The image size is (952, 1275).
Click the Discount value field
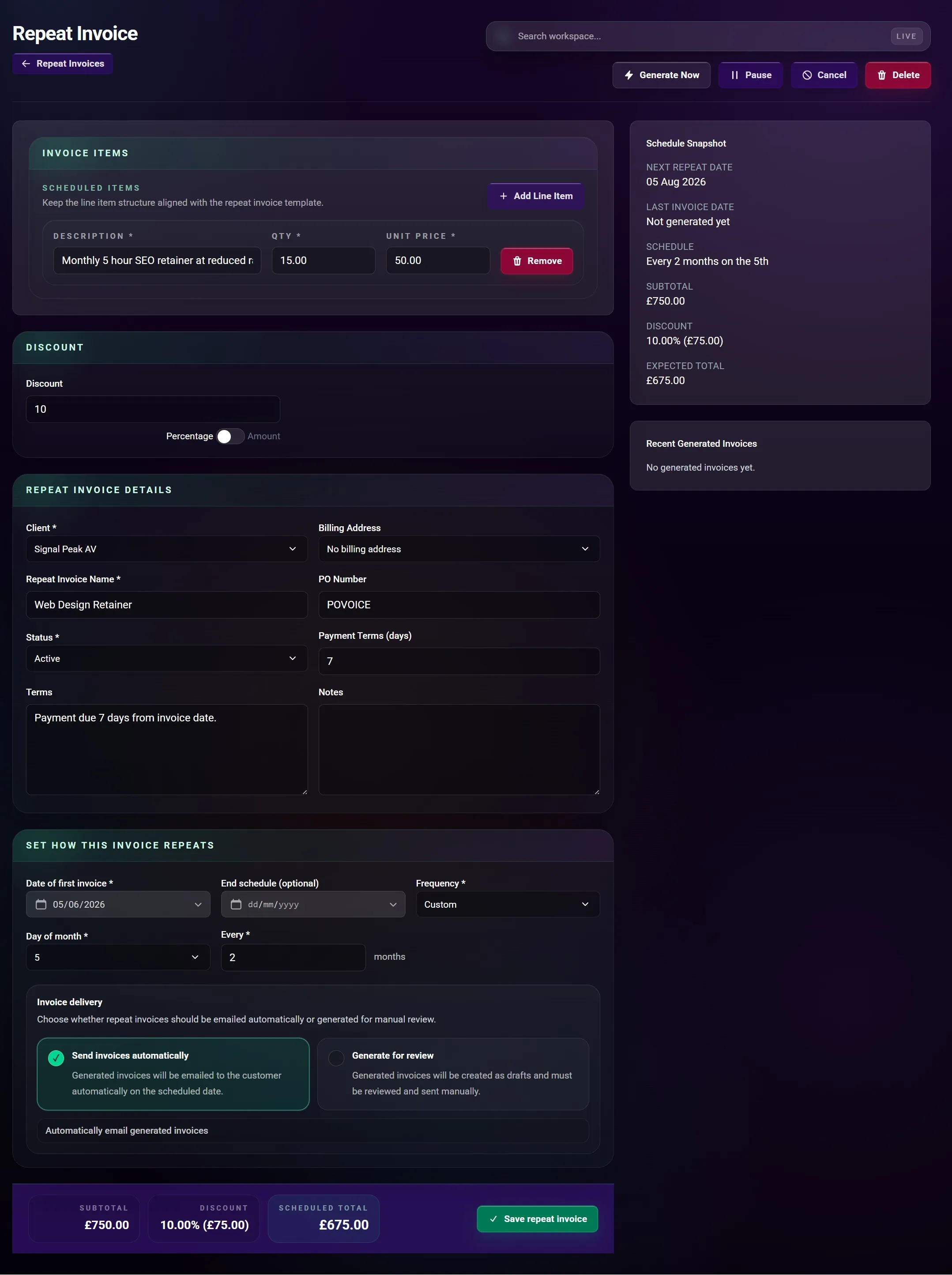153,409
